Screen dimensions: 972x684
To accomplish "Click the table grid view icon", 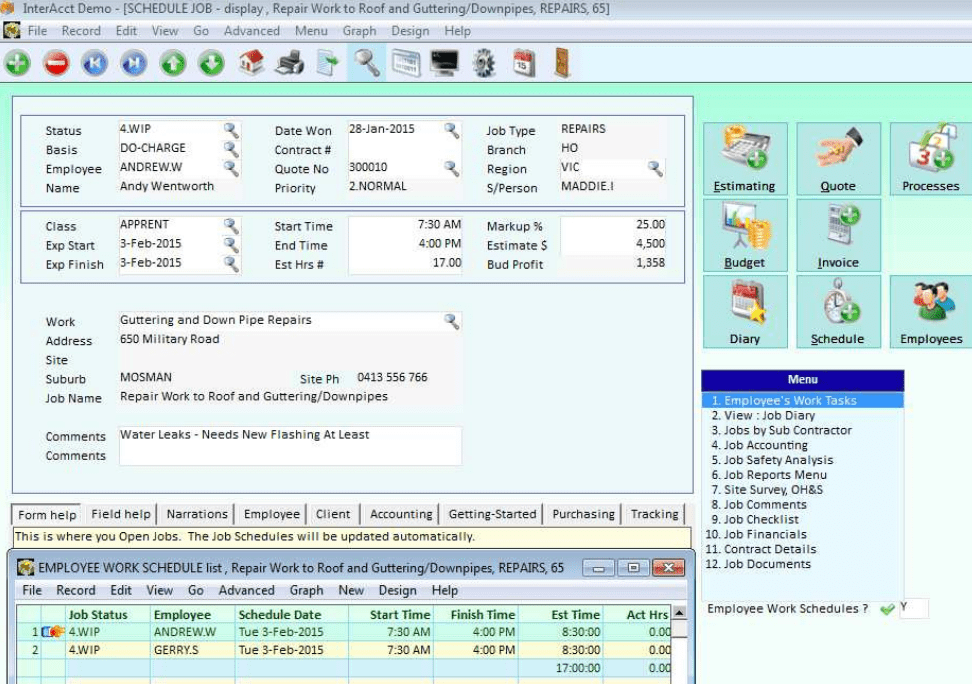I will pyautogui.click(x=406, y=63).
